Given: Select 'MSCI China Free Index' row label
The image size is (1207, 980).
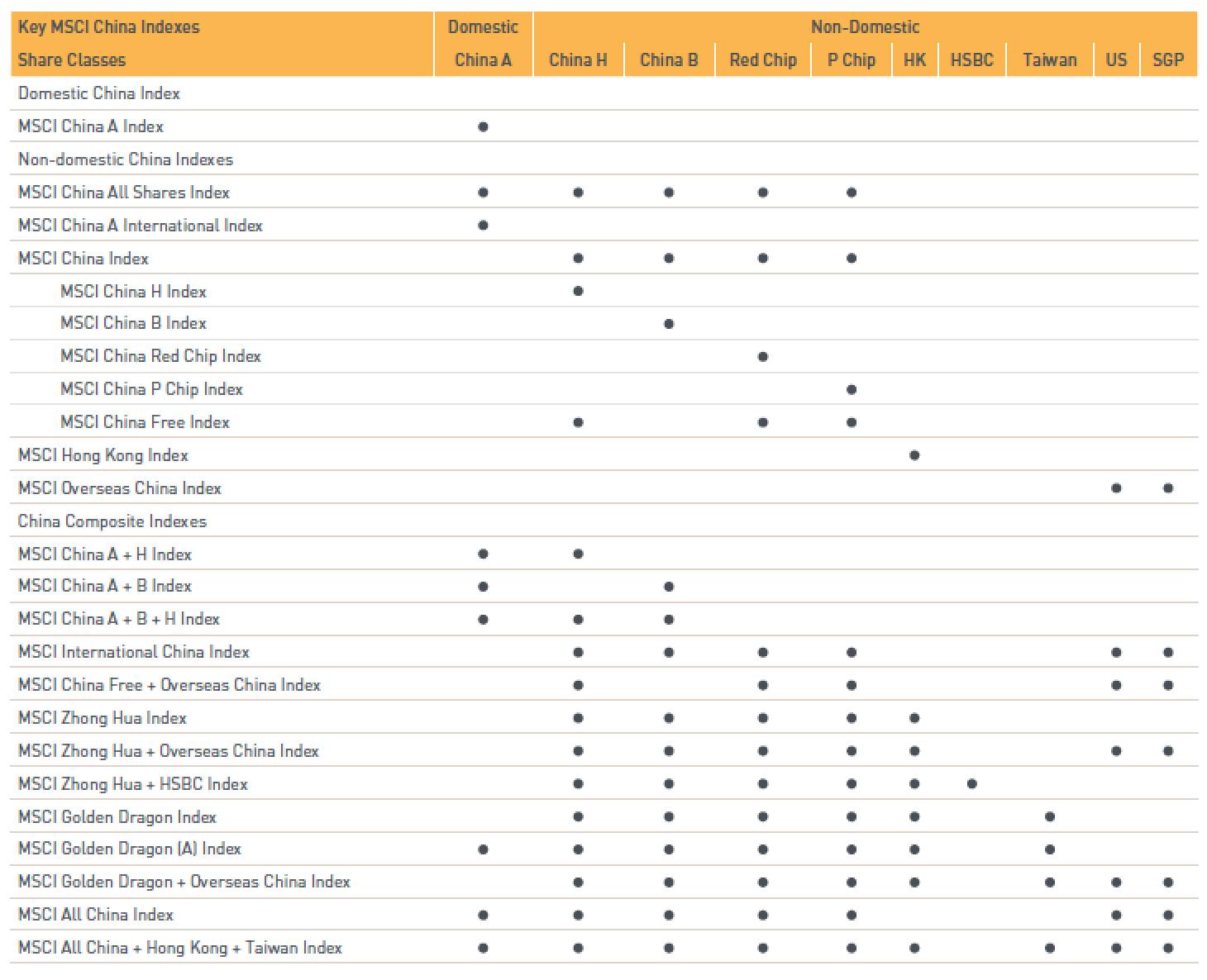Looking at the screenshot, I should click(145, 422).
